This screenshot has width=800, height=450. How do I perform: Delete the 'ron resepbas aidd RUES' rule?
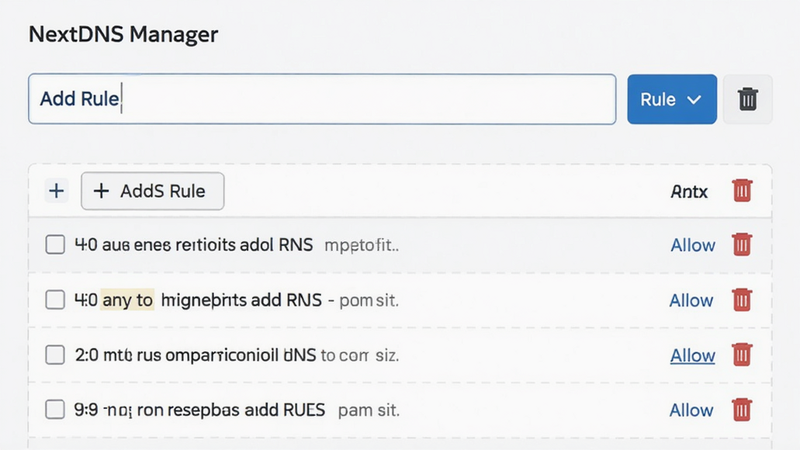click(742, 409)
